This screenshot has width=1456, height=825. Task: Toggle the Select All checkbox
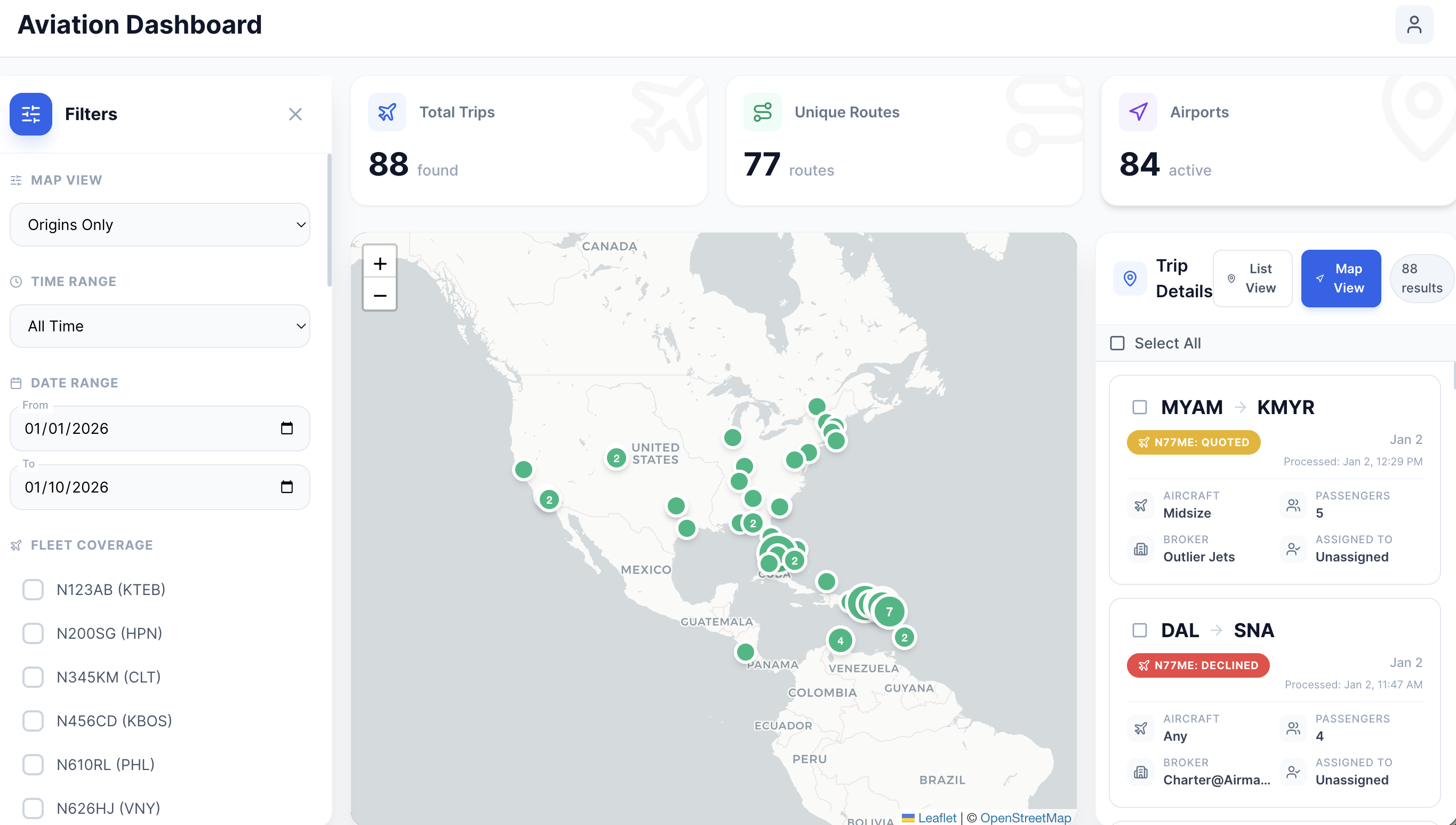point(1117,343)
